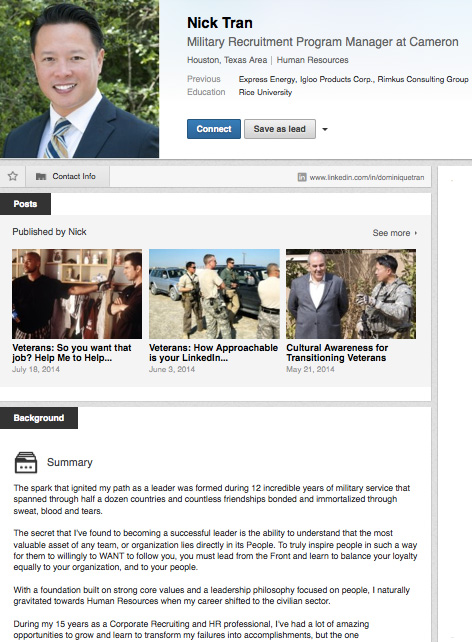This screenshot has width=472, height=642.
Task: Click See more posts link
Action: [391, 233]
